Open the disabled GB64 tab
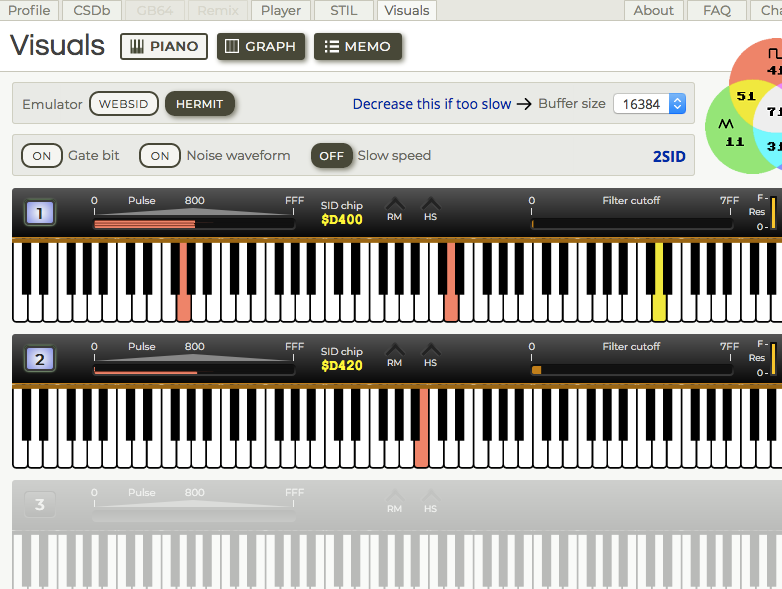This screenshot has height=589, width=782. (x=155, y=10)
